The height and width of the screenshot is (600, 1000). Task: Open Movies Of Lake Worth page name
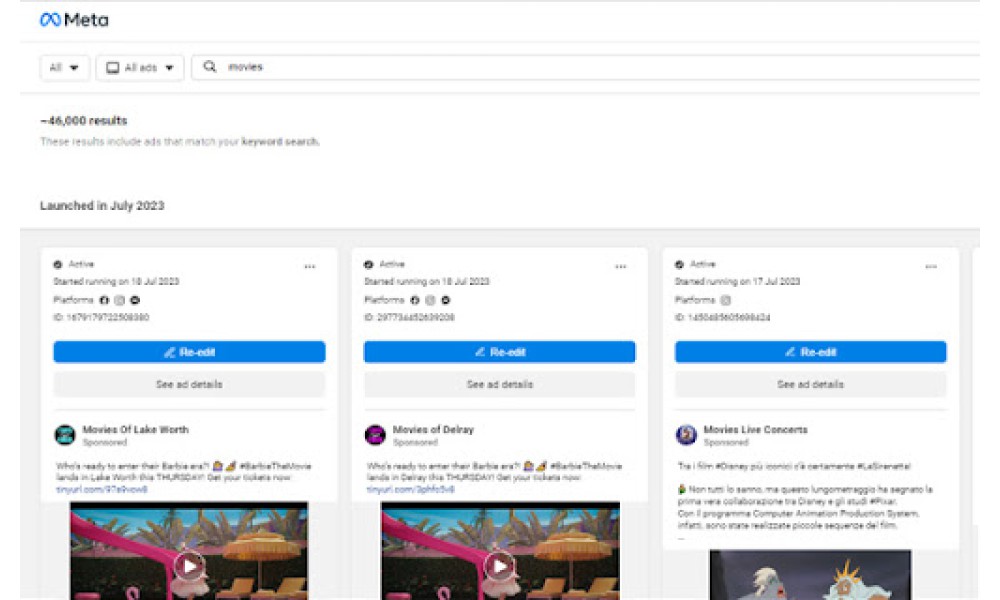(135, 430)
